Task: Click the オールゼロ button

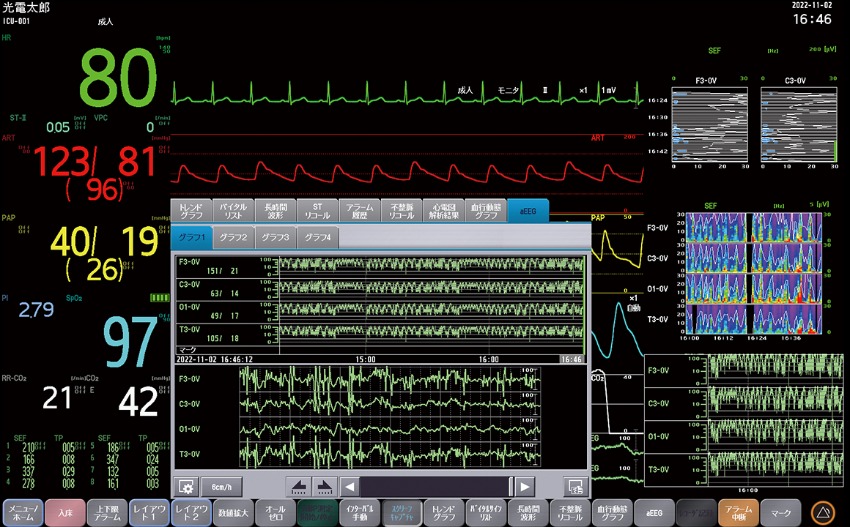Action: pyautogui.click(x=275, y=512)
